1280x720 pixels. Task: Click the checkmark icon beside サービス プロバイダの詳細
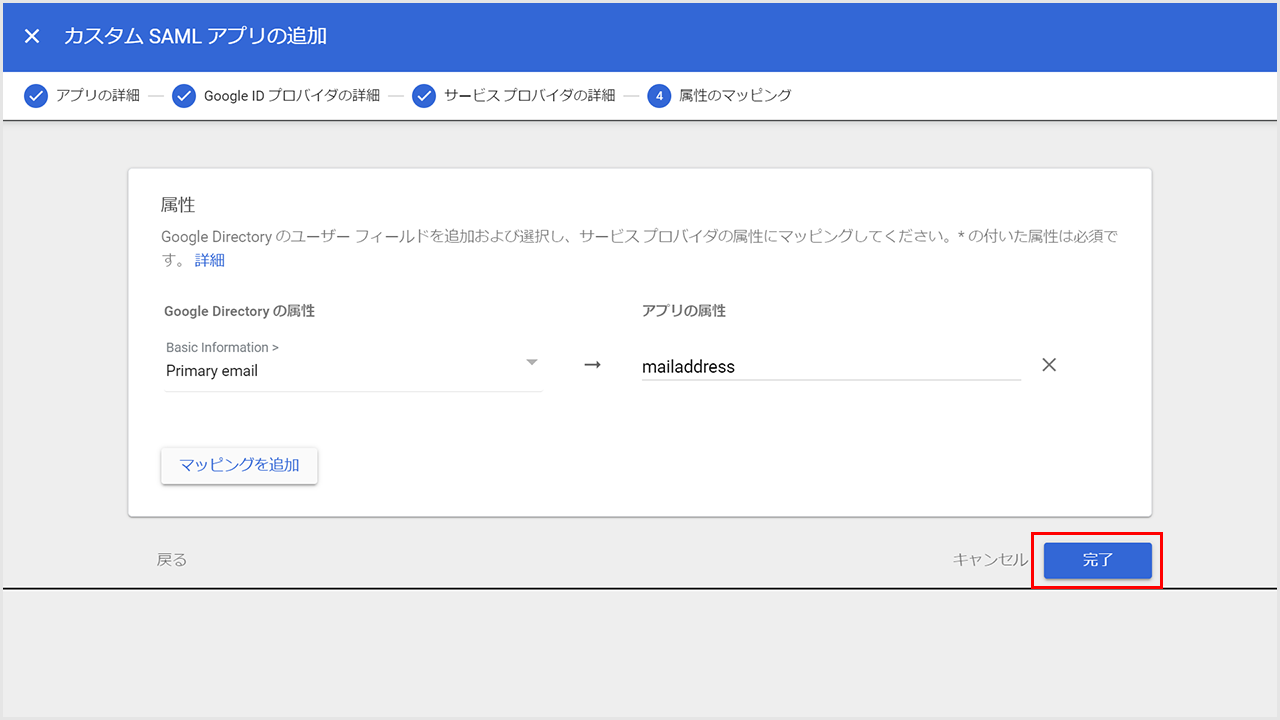tap(424, 96)
